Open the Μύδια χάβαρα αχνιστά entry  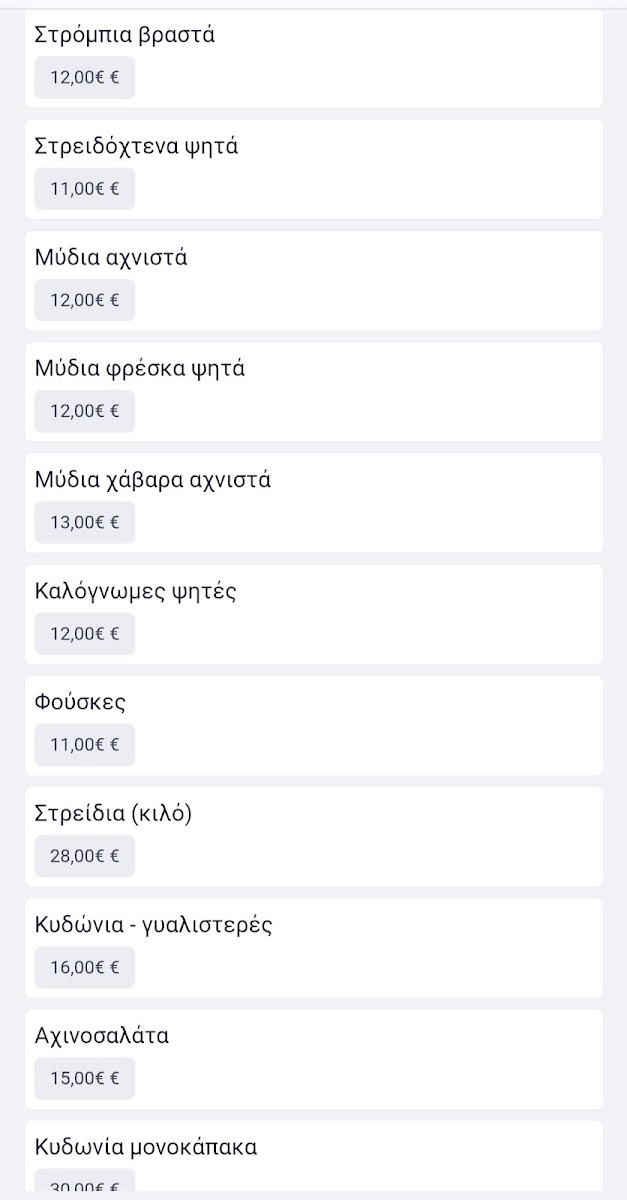[153, 480]
